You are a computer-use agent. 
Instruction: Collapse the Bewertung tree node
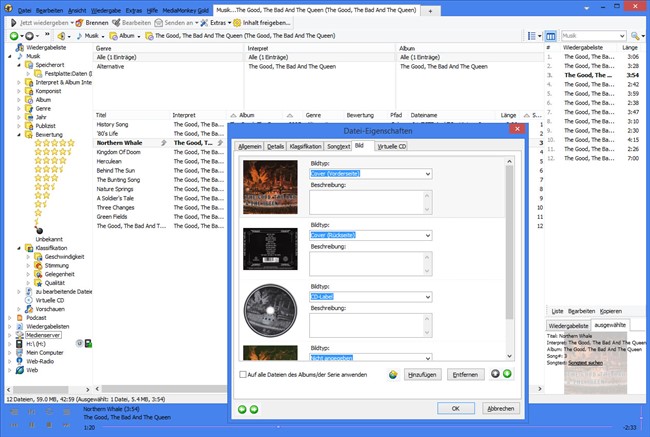(x=19, y=135)
